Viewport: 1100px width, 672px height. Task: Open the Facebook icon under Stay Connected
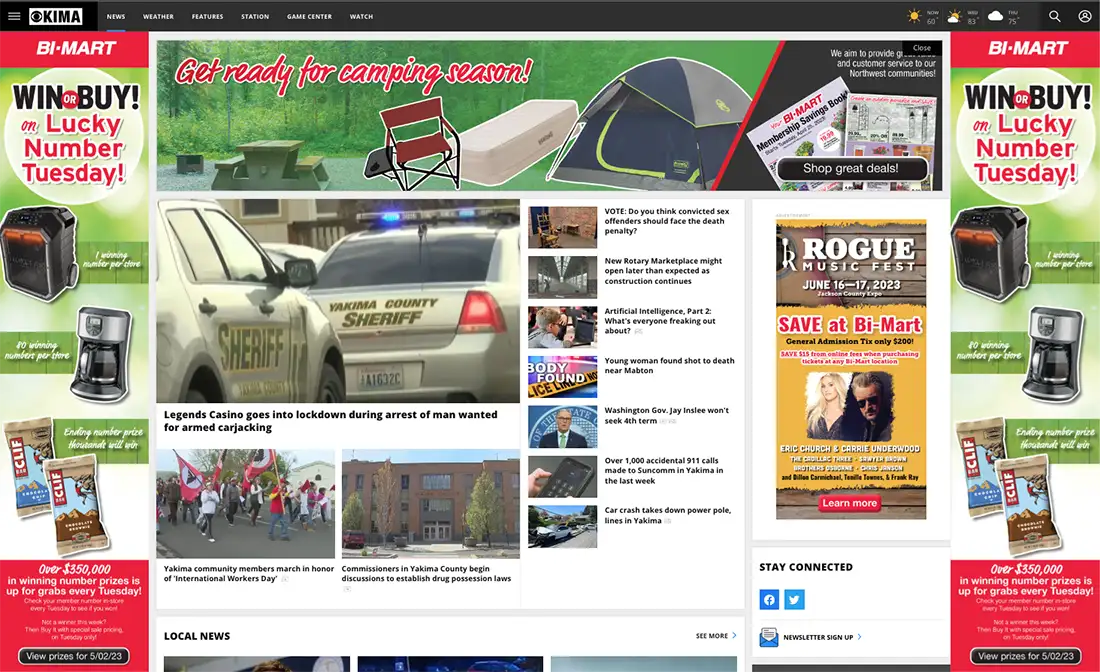tap(769, 599)
